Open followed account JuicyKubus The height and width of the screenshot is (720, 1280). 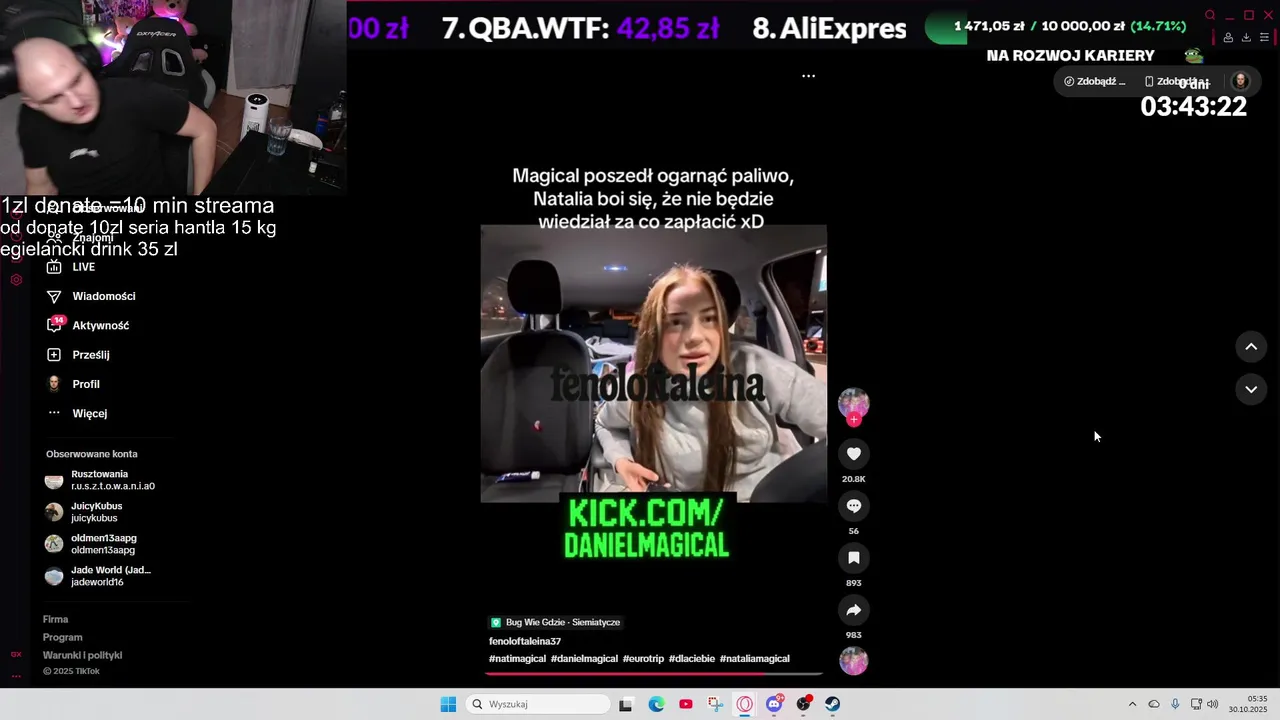[x=84, y=512]
